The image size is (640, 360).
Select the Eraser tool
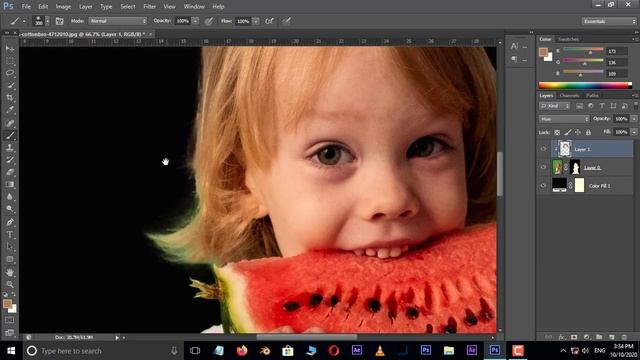[10, 172]
